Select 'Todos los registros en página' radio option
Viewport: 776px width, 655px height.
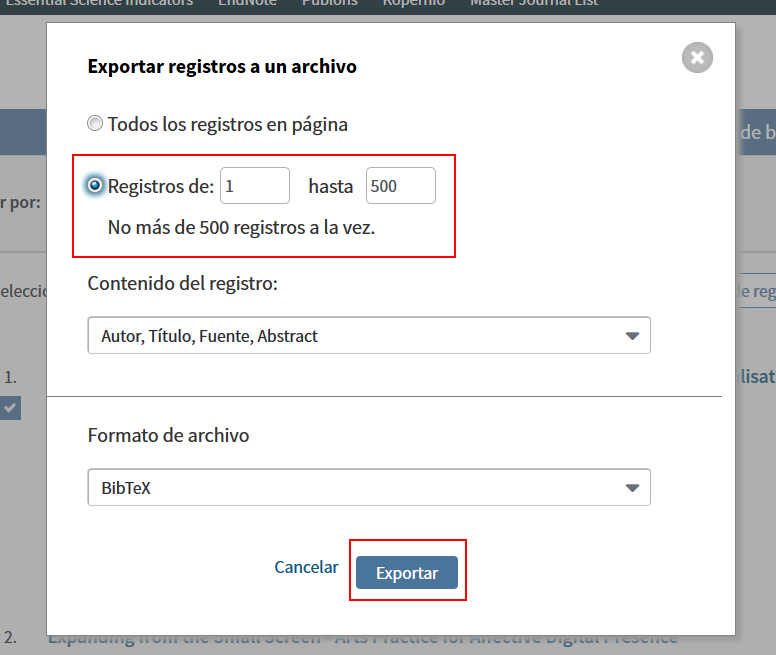[95, 123]
